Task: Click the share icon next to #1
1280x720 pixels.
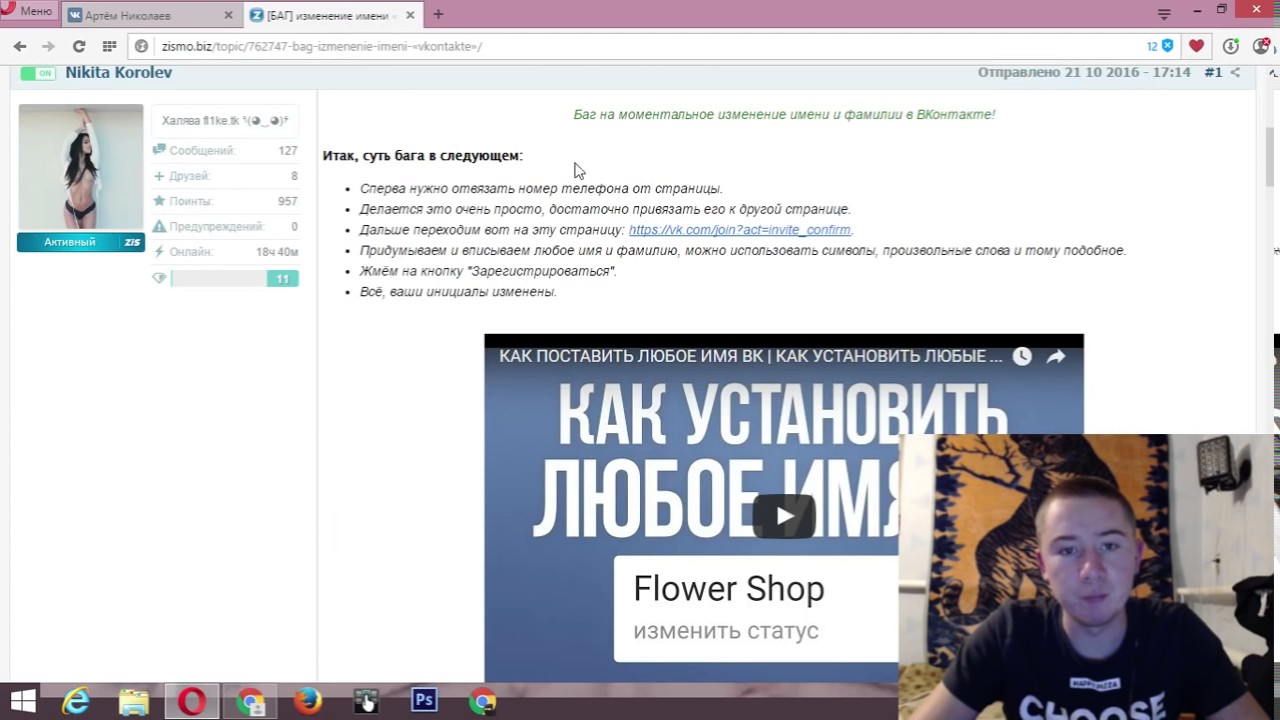Action: point(1235,73)
